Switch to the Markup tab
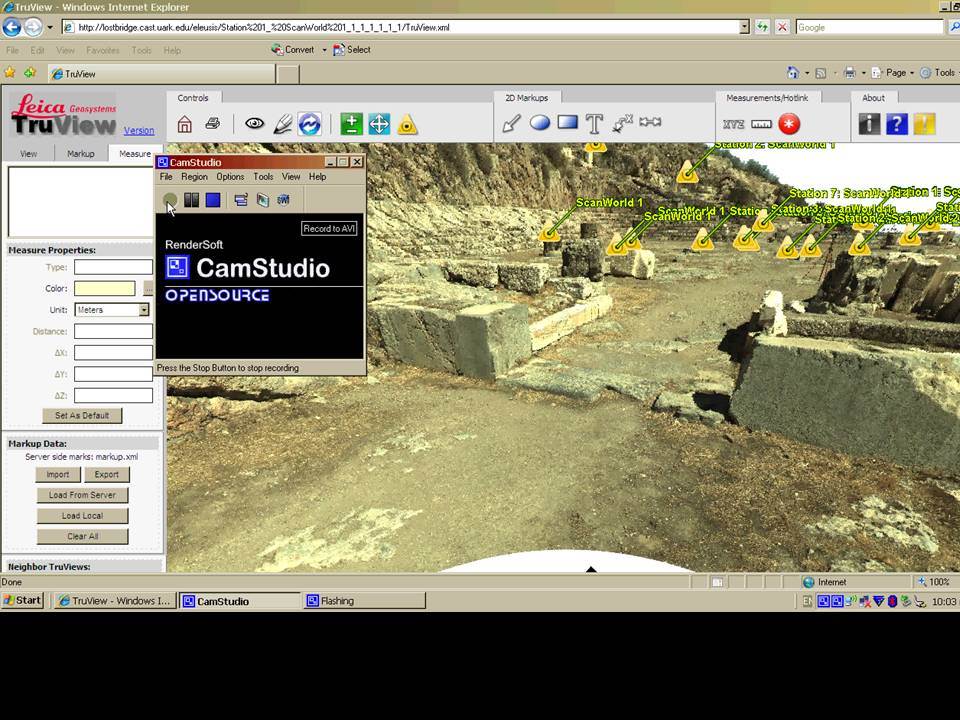 click(81, 154)
